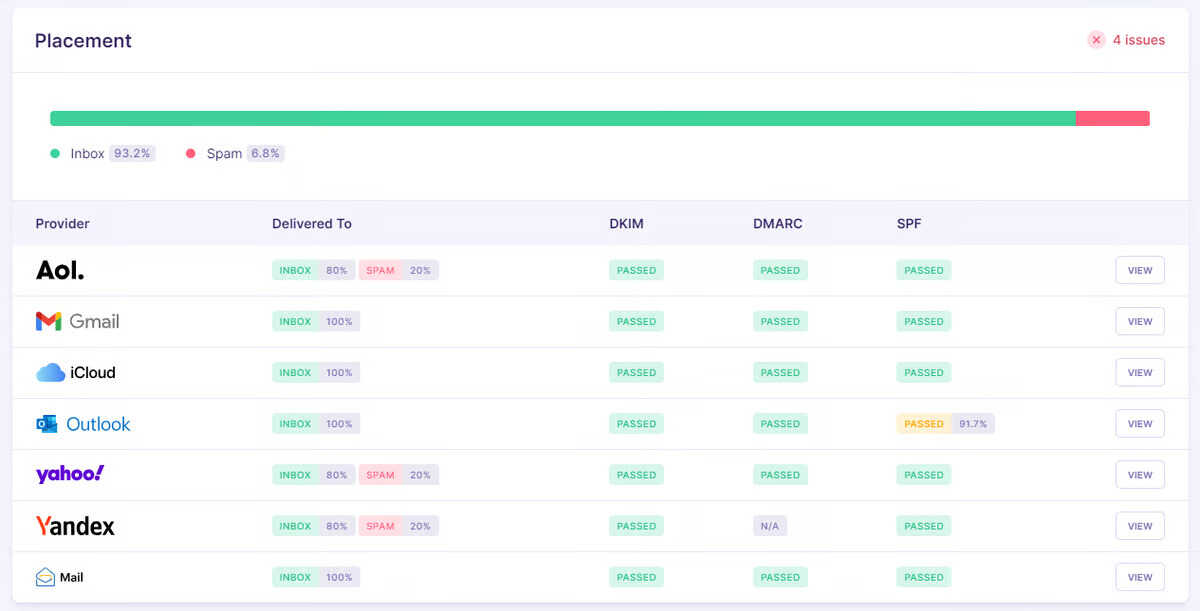This screenshot has width=1200, height=611.
Task: Click Aol.'s SPAM 20% badge
Action: point(398,270)
